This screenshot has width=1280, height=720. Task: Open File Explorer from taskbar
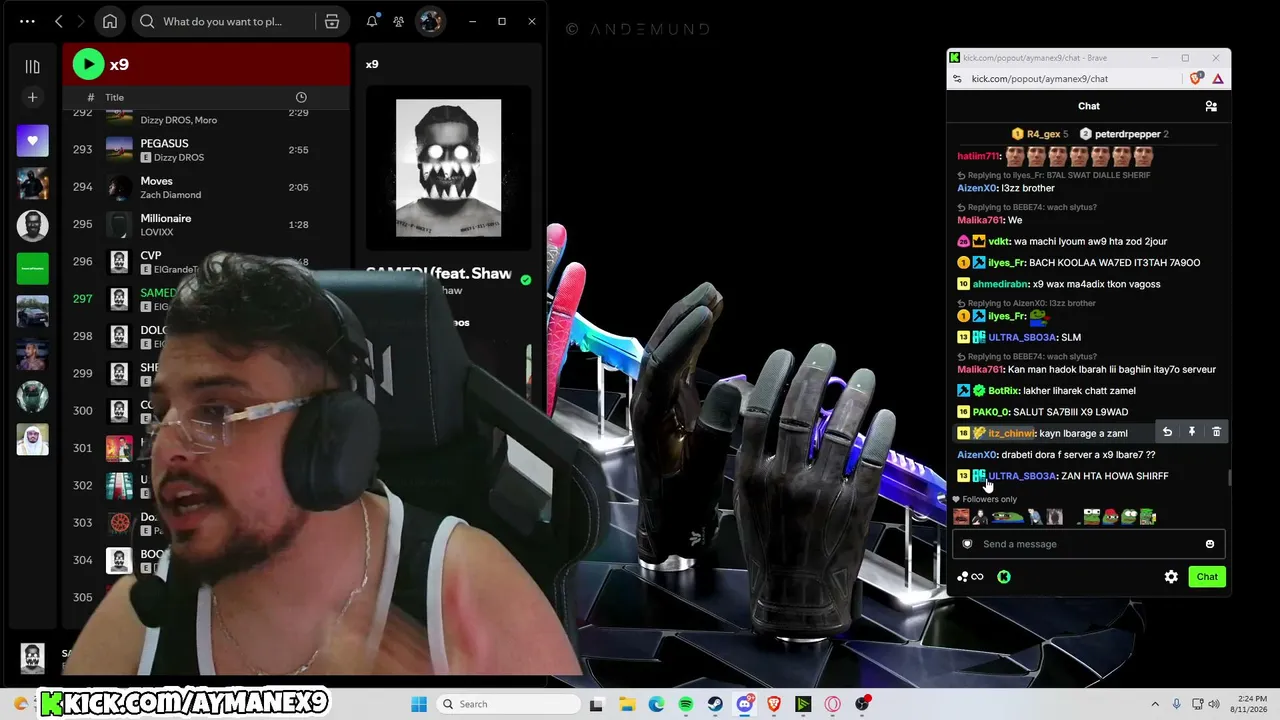tap(626, 704)
